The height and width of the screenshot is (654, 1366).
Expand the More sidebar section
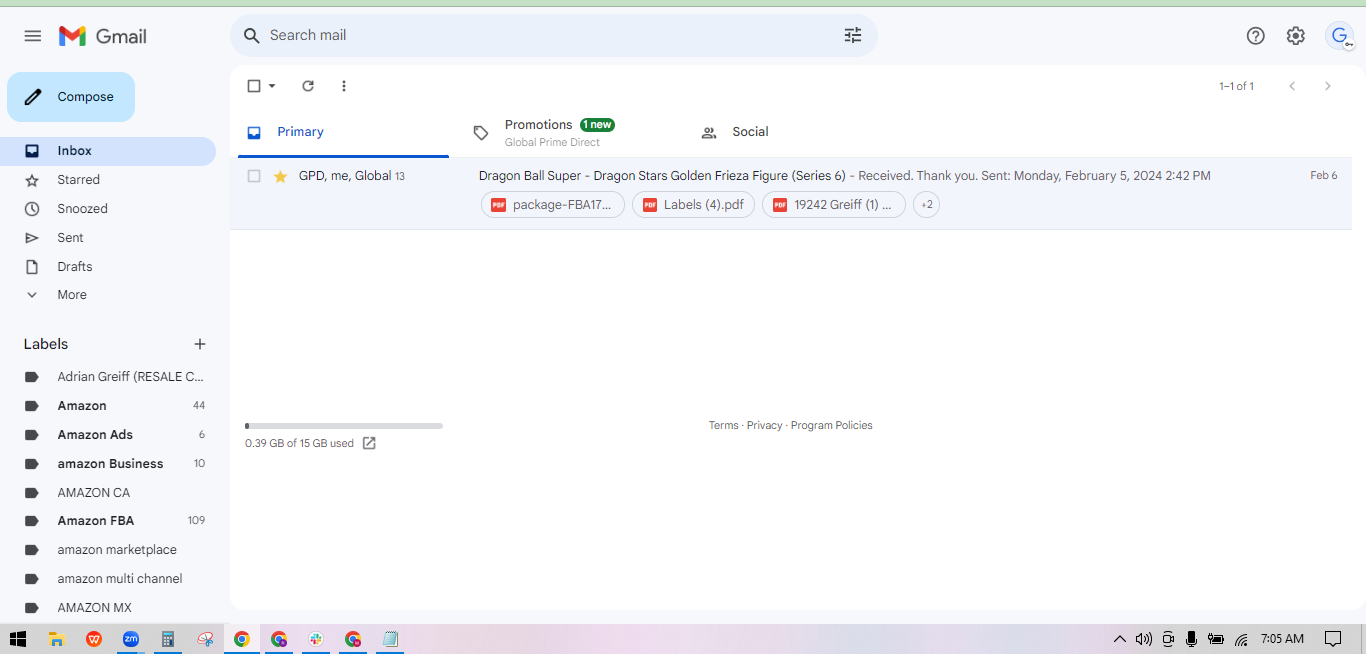coord(108,295)
